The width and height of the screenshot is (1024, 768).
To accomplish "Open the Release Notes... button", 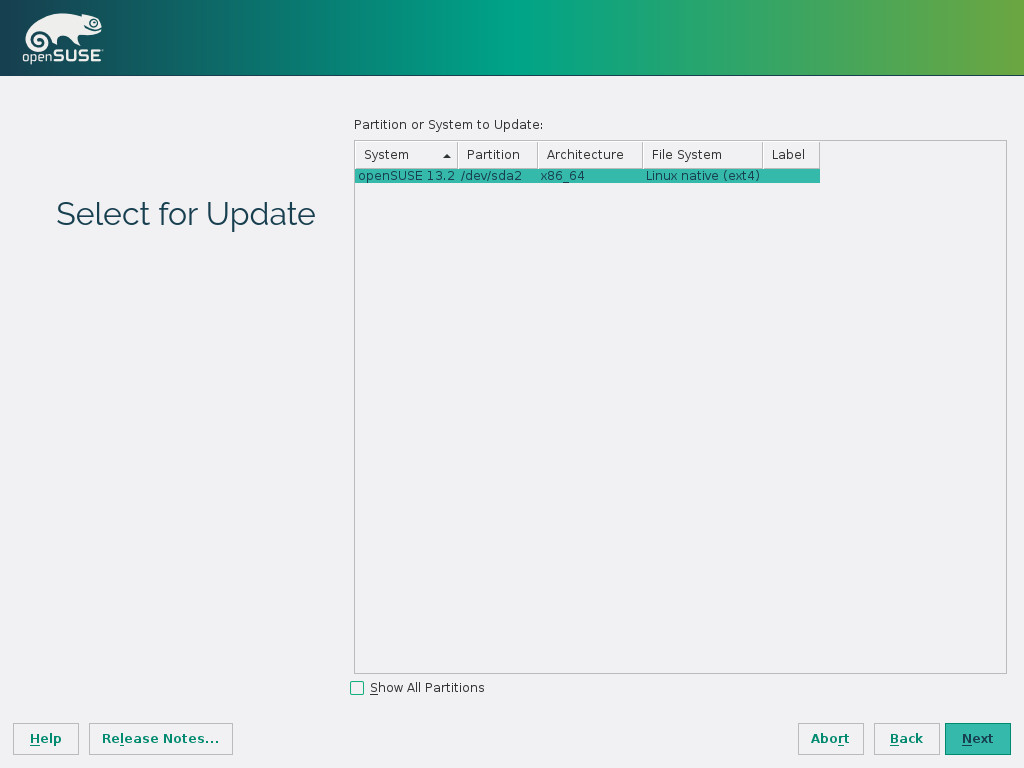I will click(x=161, y=739).
